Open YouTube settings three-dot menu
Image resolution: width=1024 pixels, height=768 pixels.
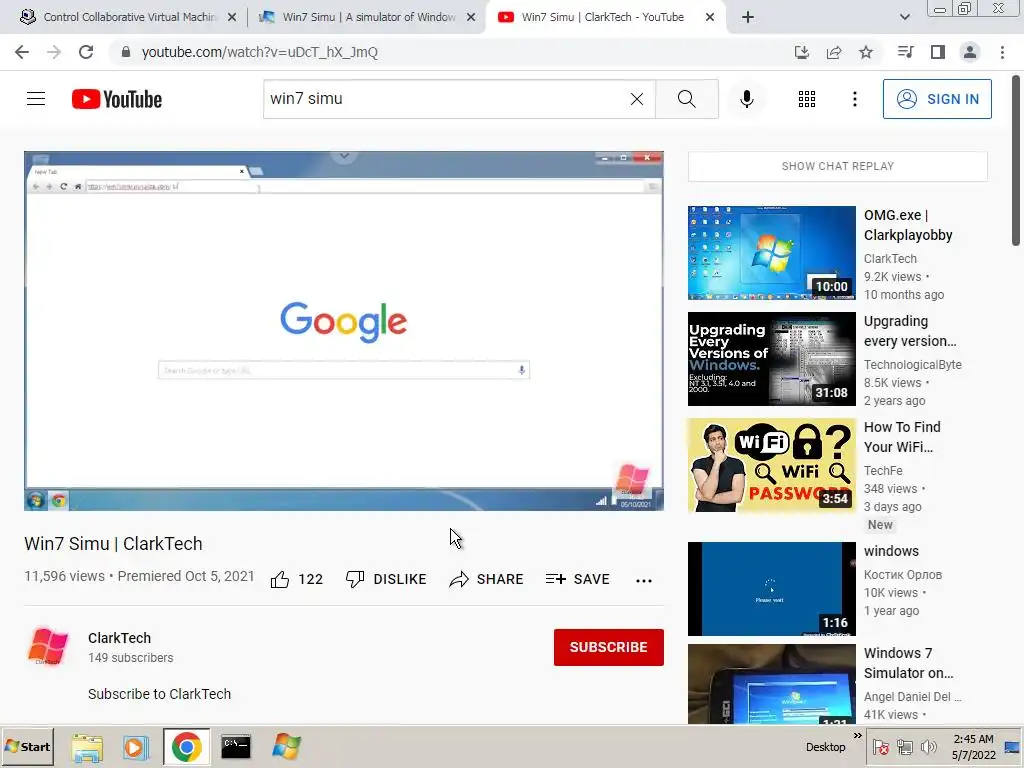[854, 99]
